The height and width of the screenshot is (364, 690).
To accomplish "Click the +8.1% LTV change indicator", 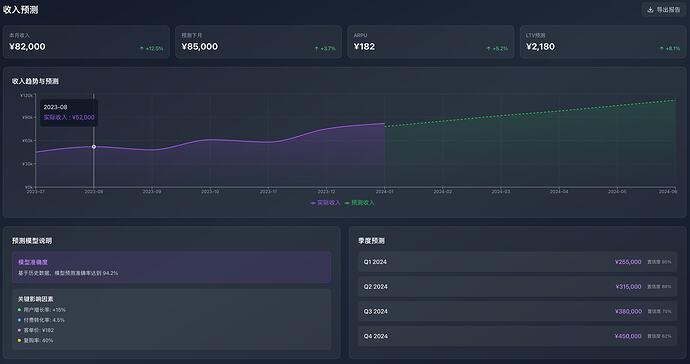I will (670, 48).
